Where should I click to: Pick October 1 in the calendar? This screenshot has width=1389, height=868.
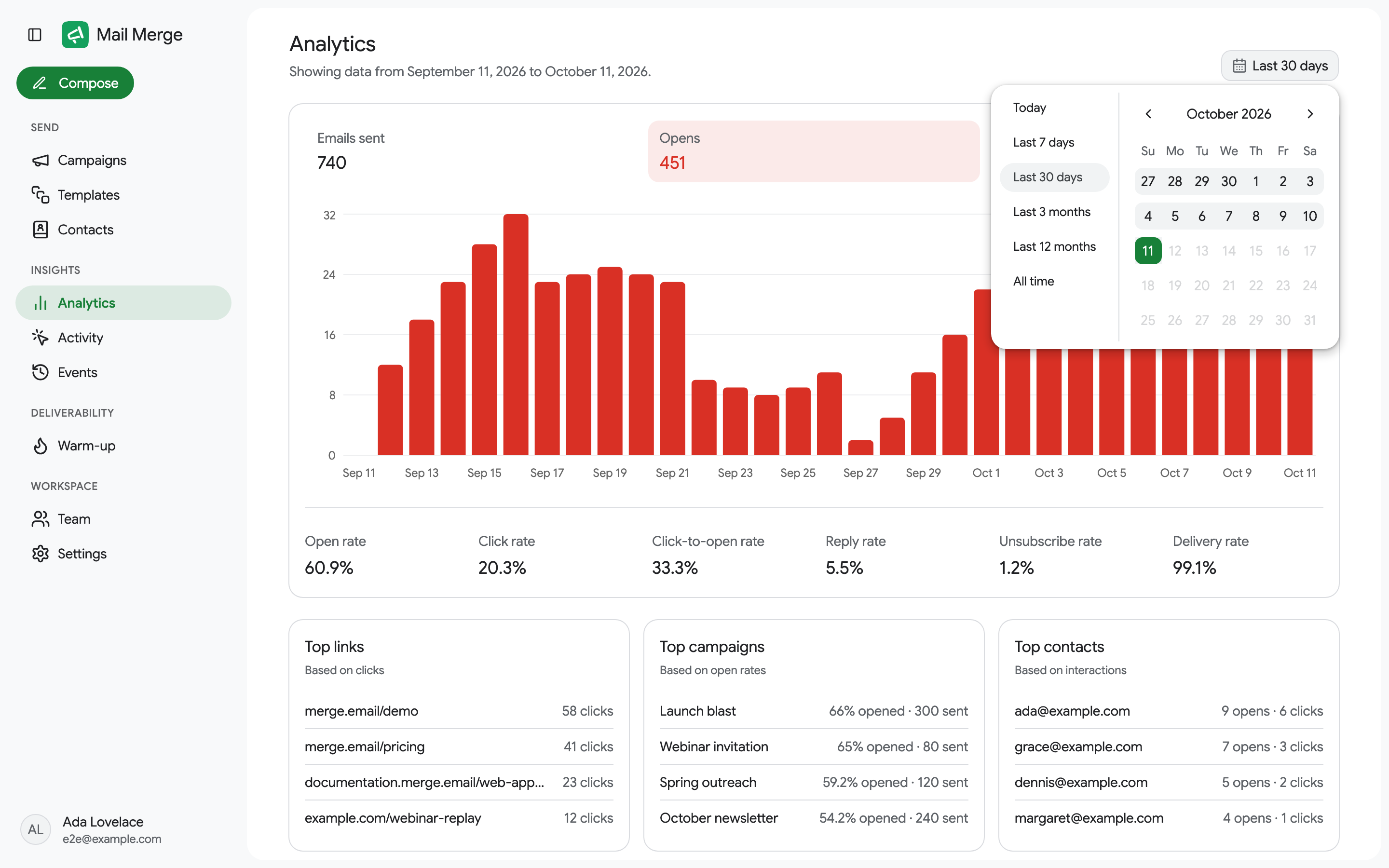point(1256,181)
